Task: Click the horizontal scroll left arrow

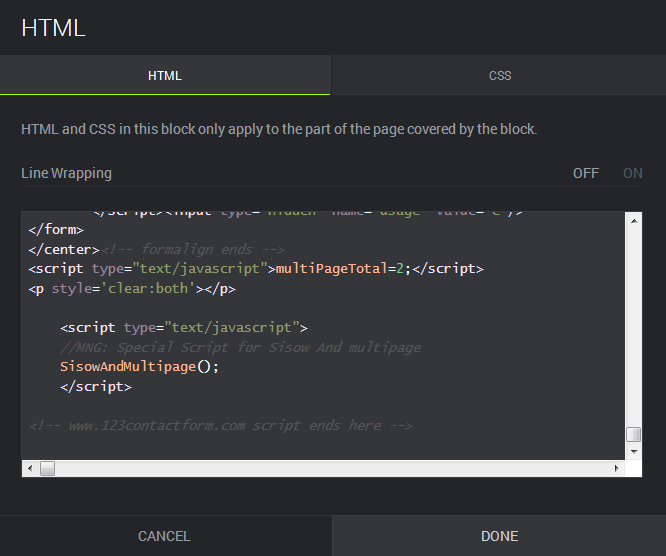Action: 30,469
